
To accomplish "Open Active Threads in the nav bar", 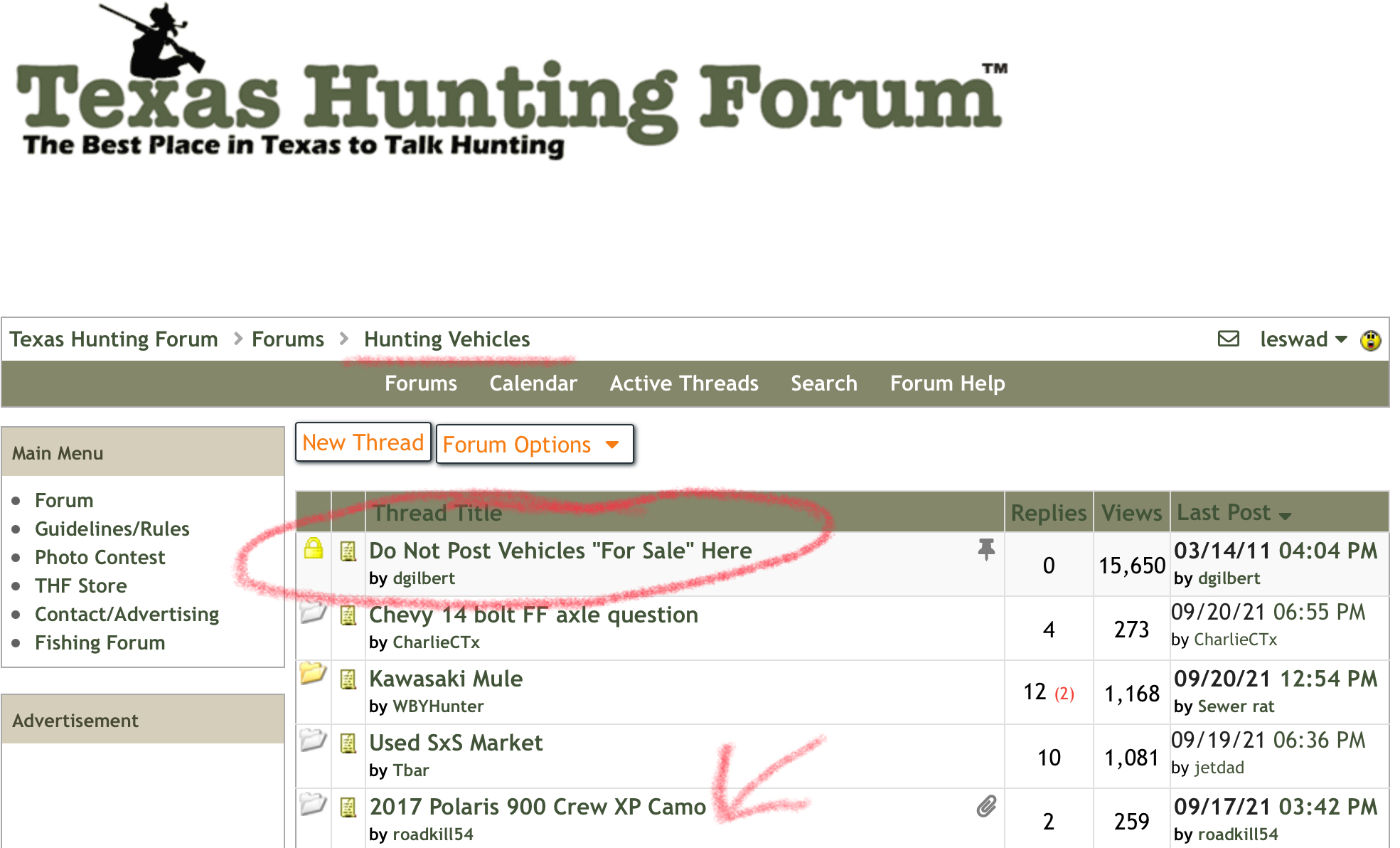I will click(684, 383).
